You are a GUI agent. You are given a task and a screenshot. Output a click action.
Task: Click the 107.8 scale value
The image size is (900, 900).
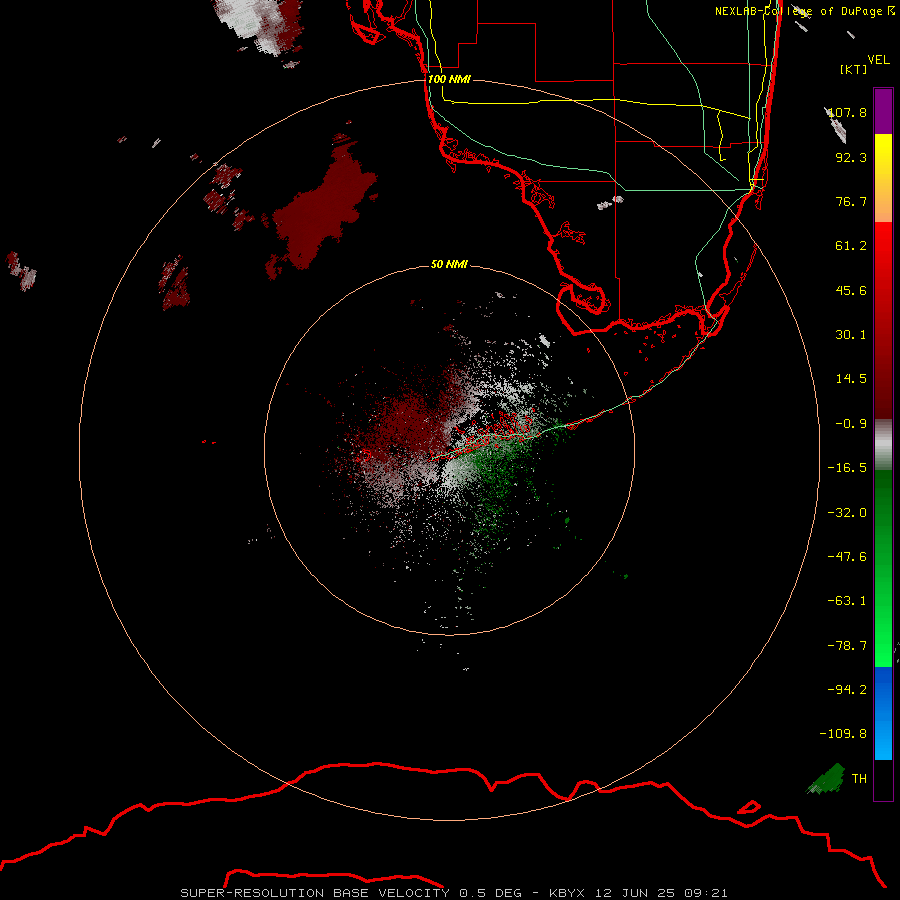[x=848, y=112]
